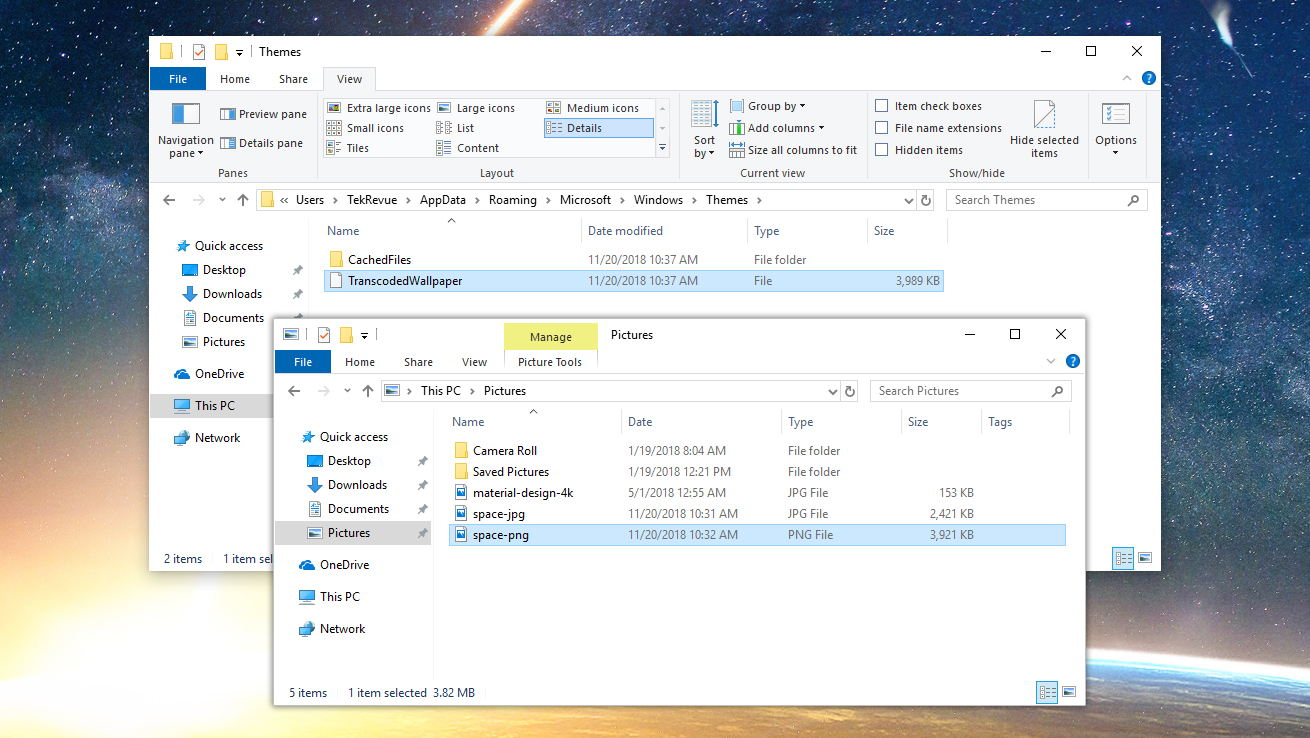This screenshot has height=738, width=1310.
Task: Open Help icon in Themes window
Action: coord(1149,78)
